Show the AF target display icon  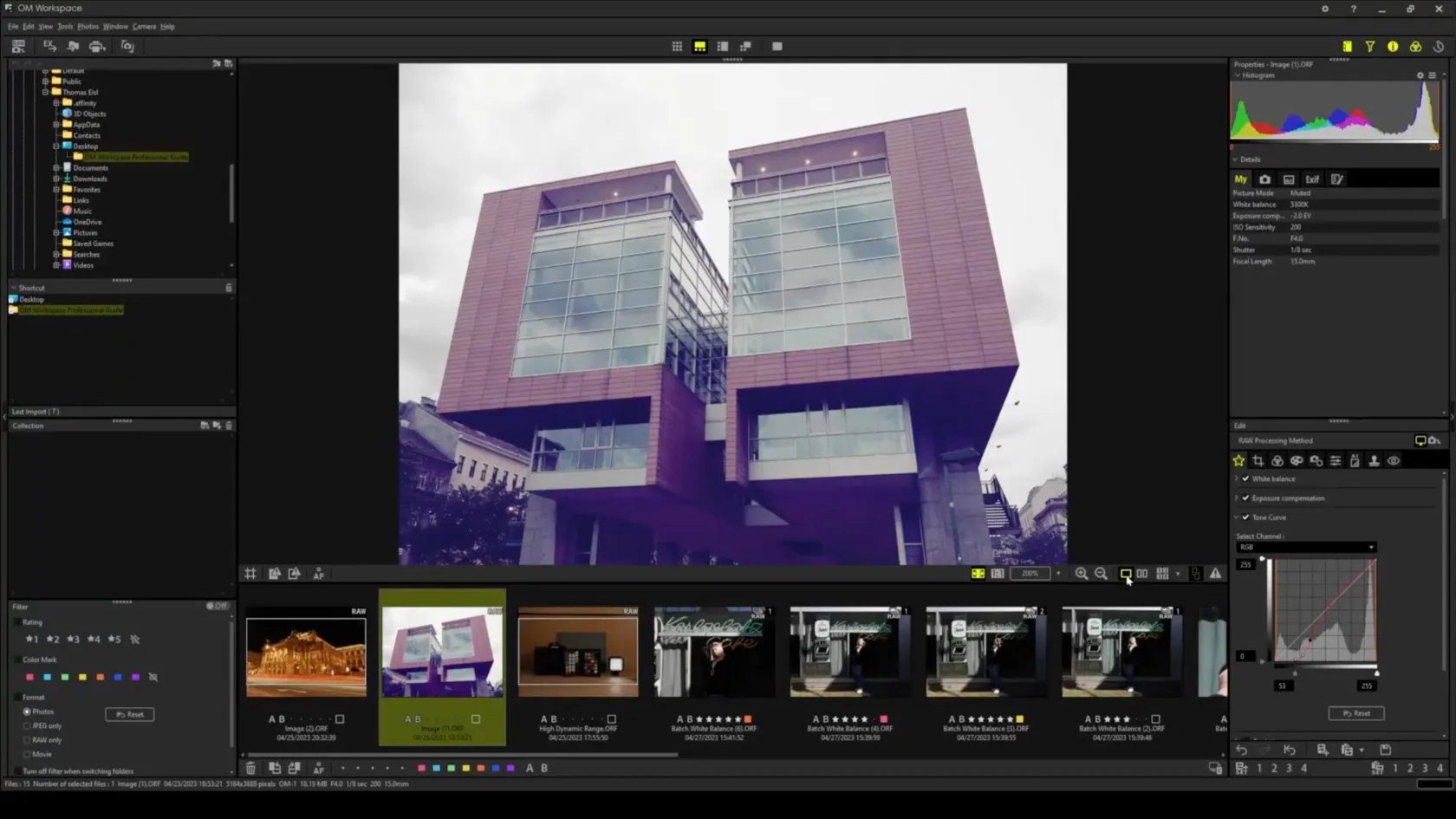point(318,574)
